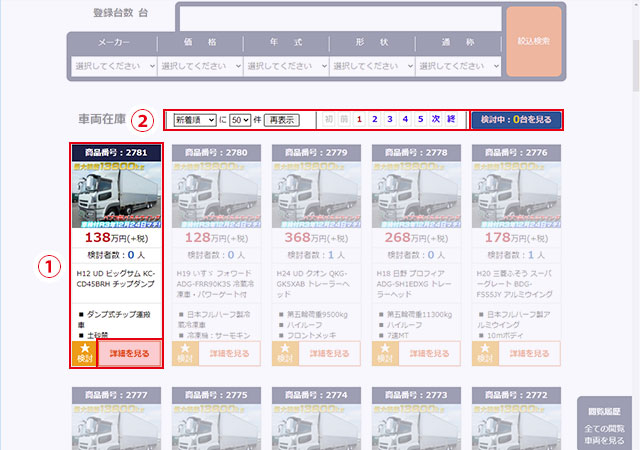The width and height of the screenshot is (640, 450).
Task: Go to pagination page 2
Action: pos(375,119)
